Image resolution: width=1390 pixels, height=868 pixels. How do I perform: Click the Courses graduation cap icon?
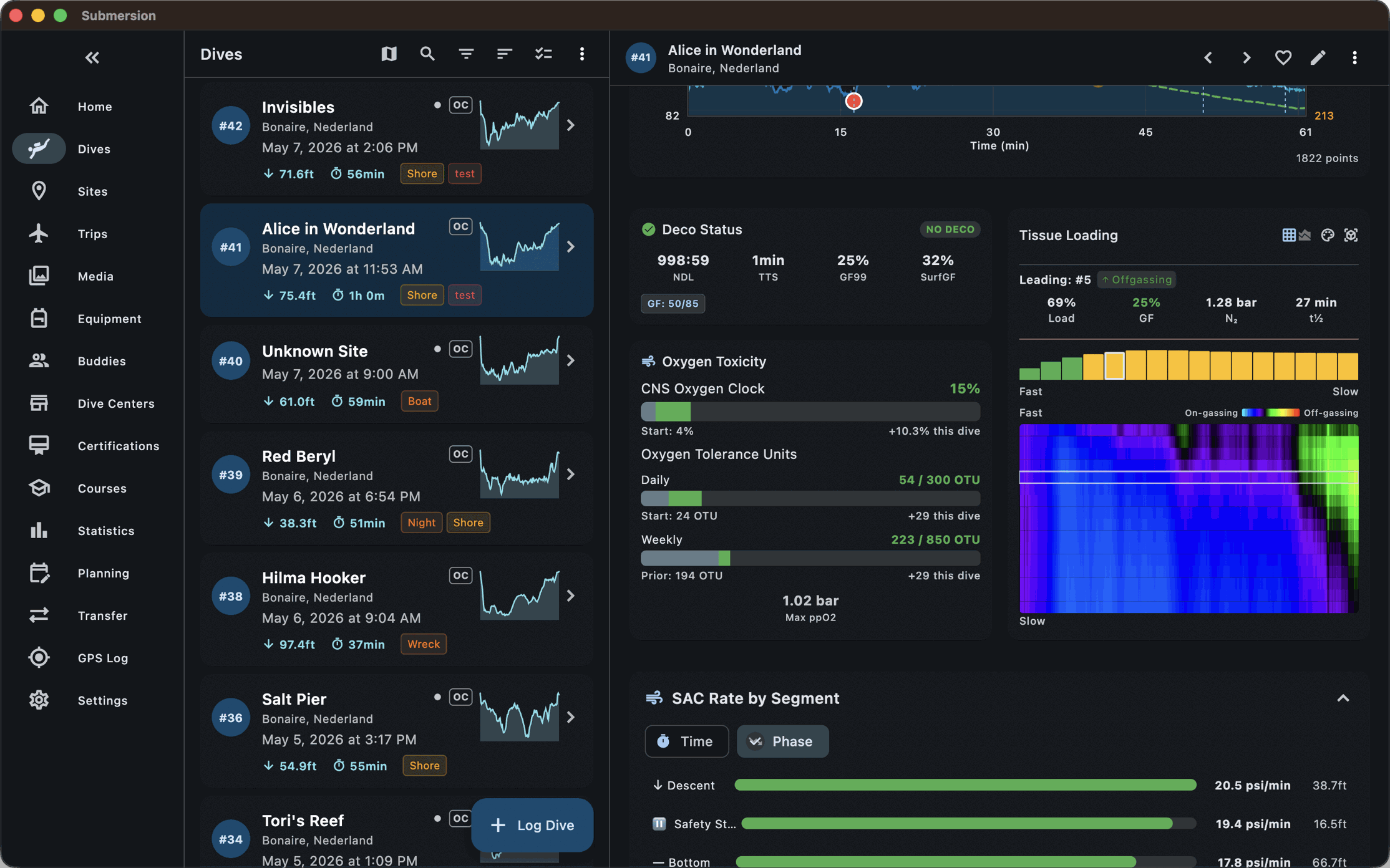[x=39, y=488]
